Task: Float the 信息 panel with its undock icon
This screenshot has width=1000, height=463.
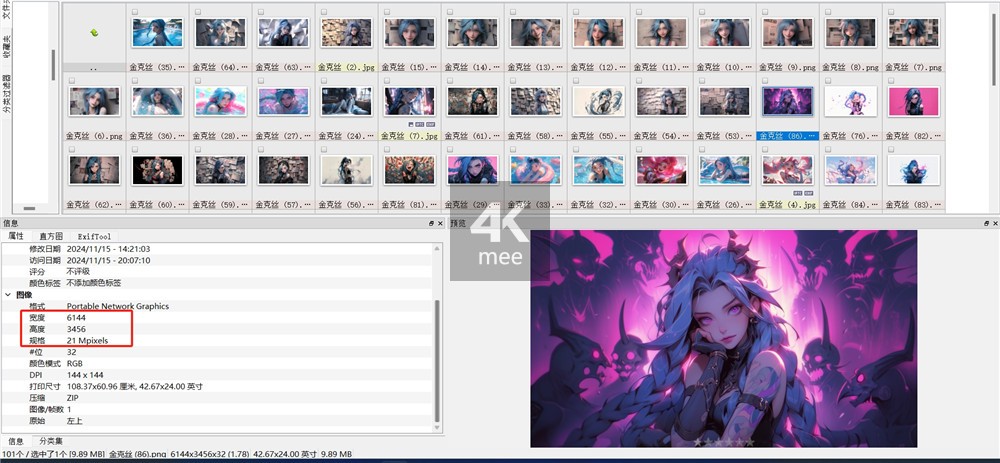Action: click(431, 223)
